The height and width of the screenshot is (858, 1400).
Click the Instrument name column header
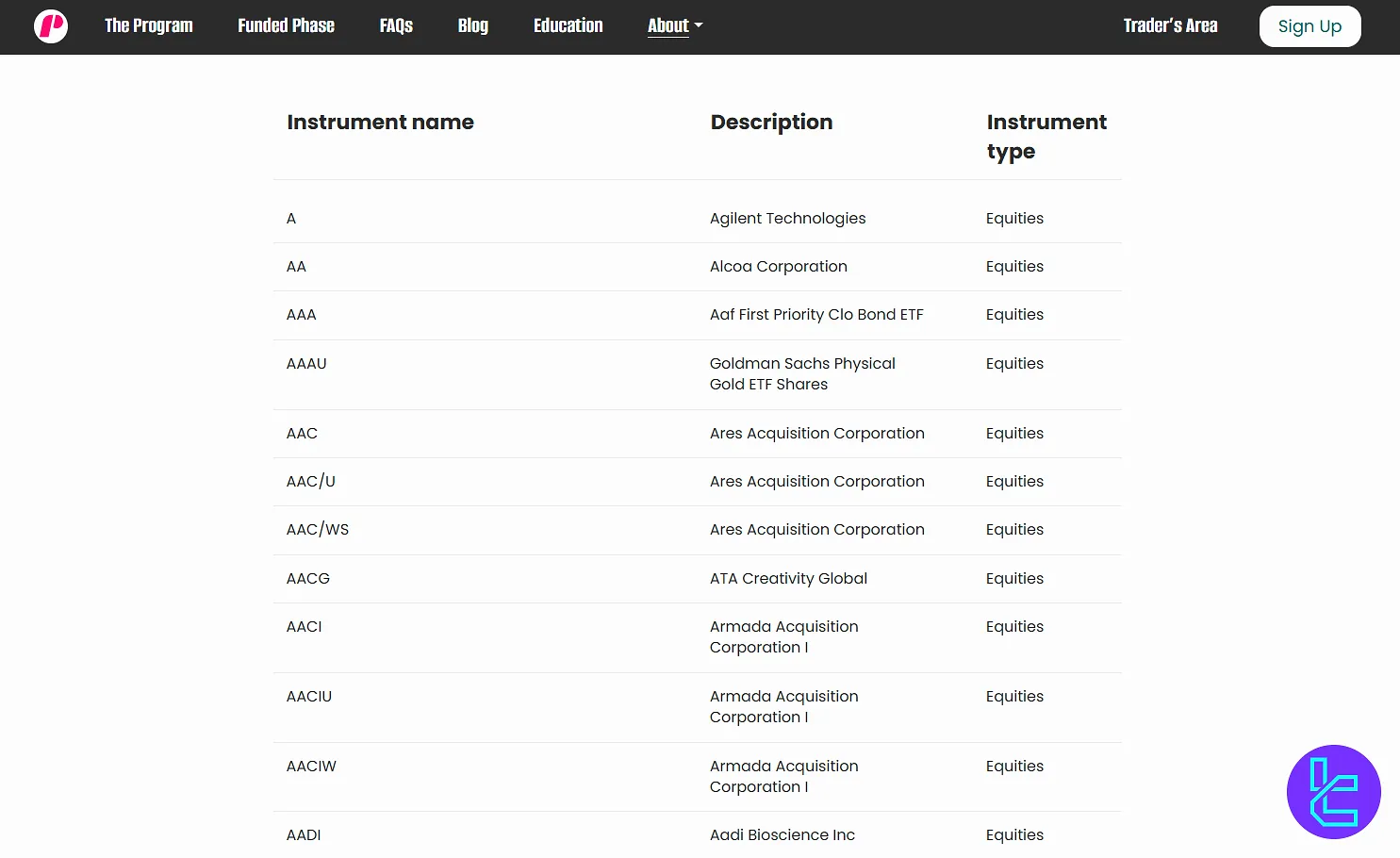pyautogui.click(x=380, y=123)
